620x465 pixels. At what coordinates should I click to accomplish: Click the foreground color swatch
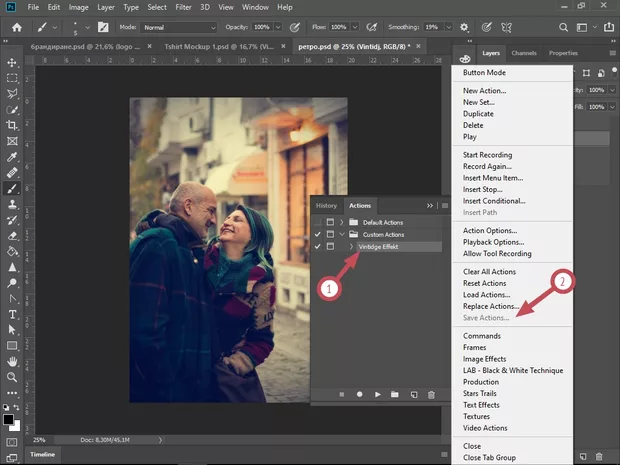click(x=9, y=417)
